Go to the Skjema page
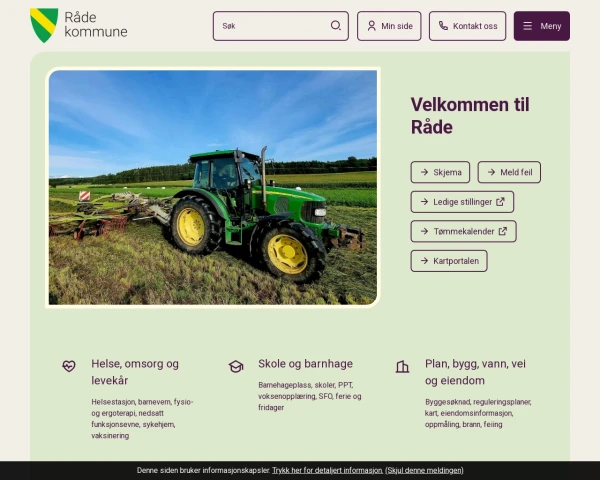The width and height of the screenshot is (600, 480). [440, 172]
